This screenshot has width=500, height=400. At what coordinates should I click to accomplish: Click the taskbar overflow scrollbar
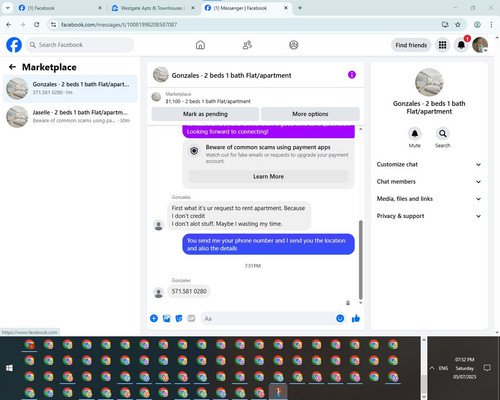pos(424,383)
